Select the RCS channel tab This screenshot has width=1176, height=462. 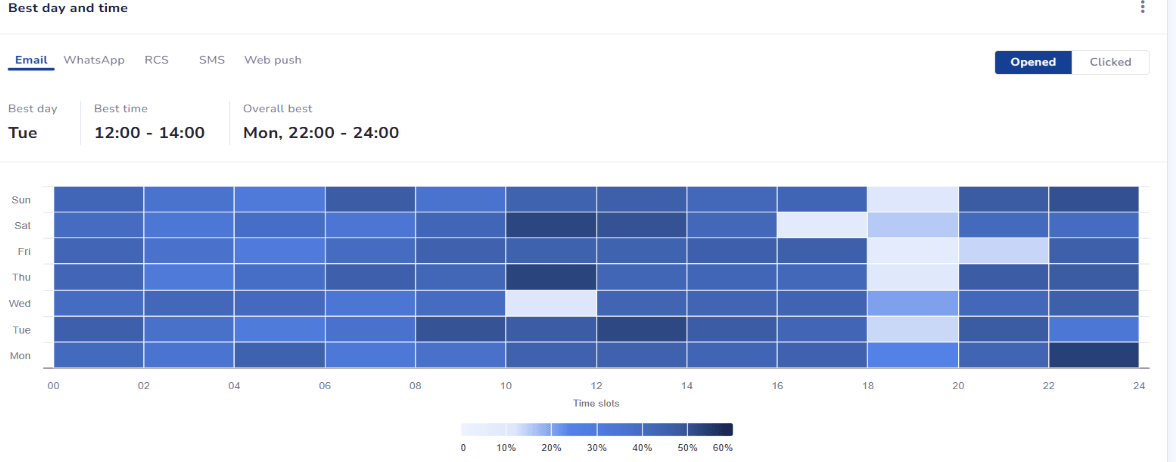[x=156, y=60]
